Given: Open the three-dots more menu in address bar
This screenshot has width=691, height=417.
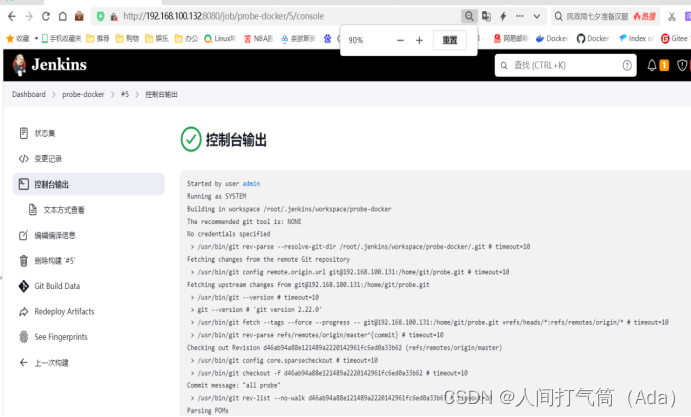Looking at the screenshot, I should tap(520, 16).
